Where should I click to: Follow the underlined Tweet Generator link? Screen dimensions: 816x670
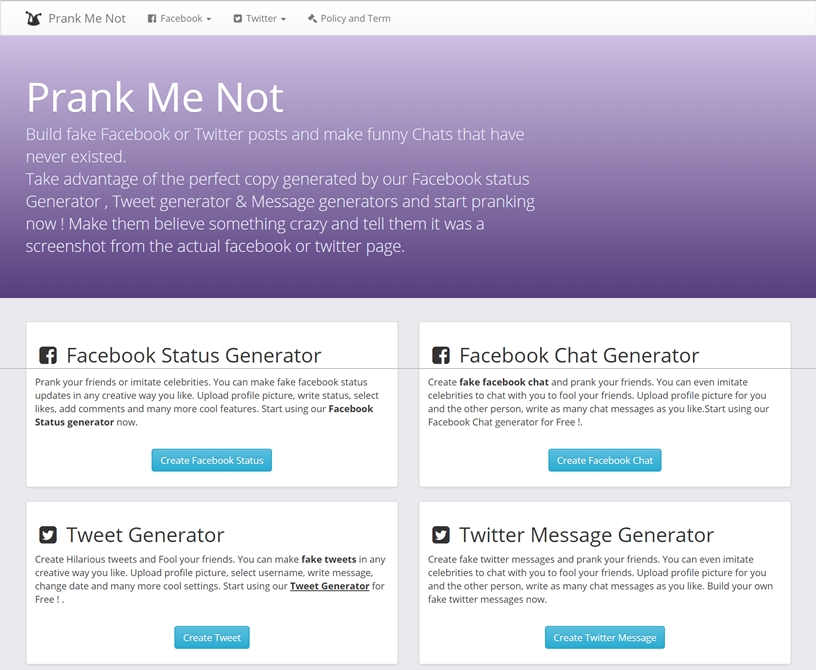click(330, 586)
